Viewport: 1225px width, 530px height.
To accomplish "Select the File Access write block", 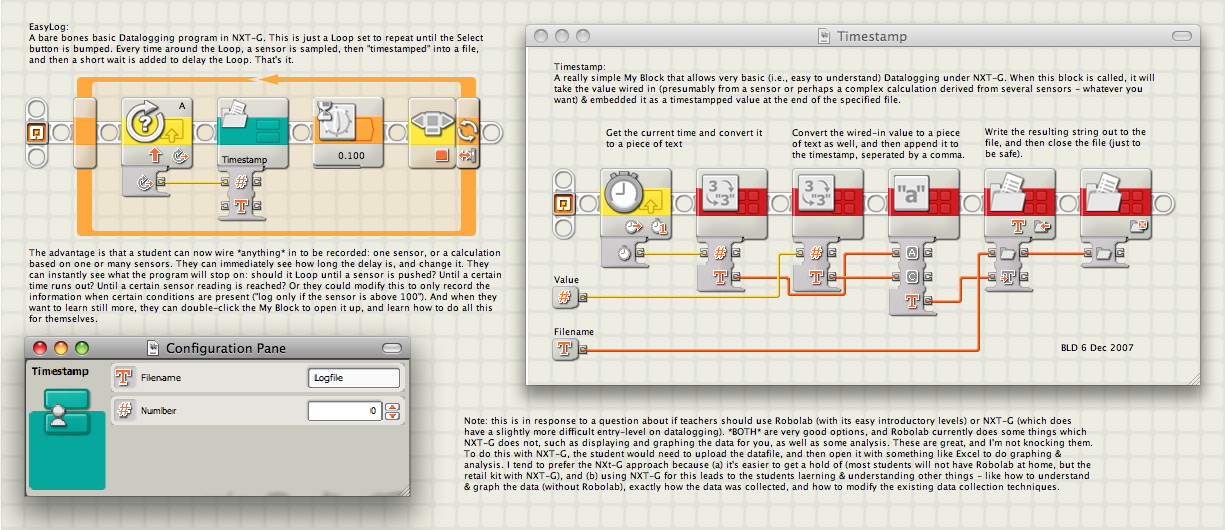I will pyautogui.click(x=1020, y=202).
